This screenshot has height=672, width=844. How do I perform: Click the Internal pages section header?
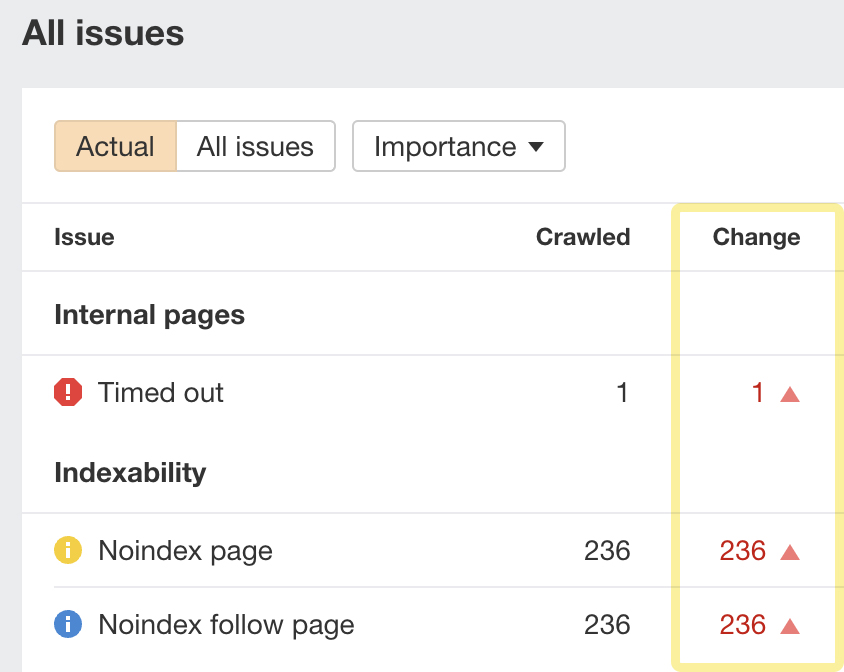(x=149, y=314)
